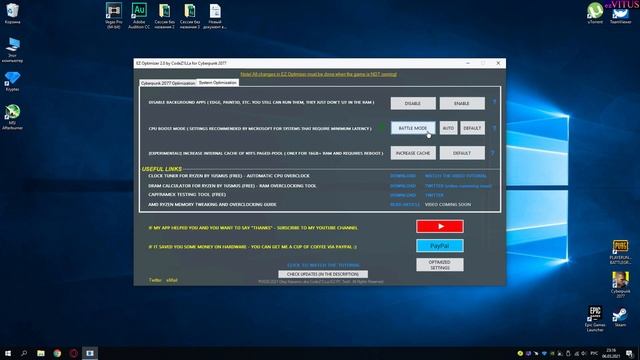Image resolution: width=640 pixels, height=360 pixels.
Task: Open help for background apps option
Action: pos(494,102)
